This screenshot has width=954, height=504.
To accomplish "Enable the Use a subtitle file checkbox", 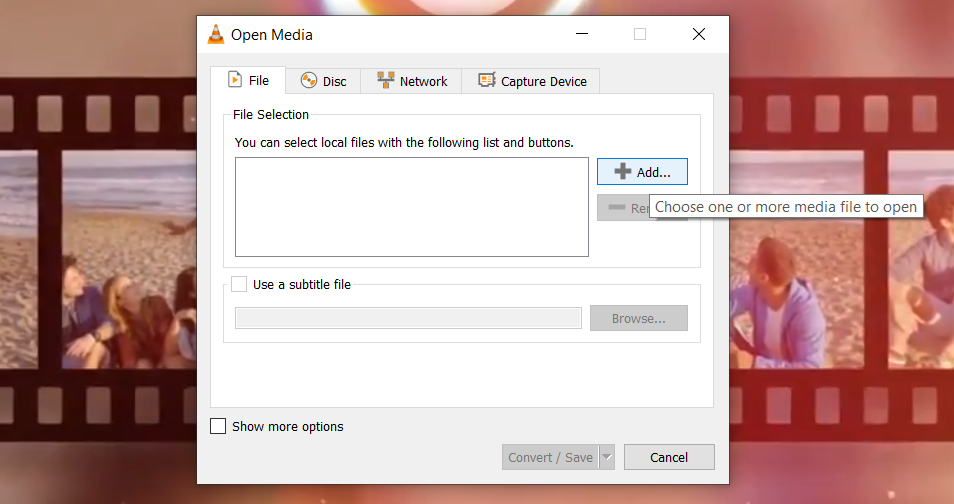I will pos(239,284).
